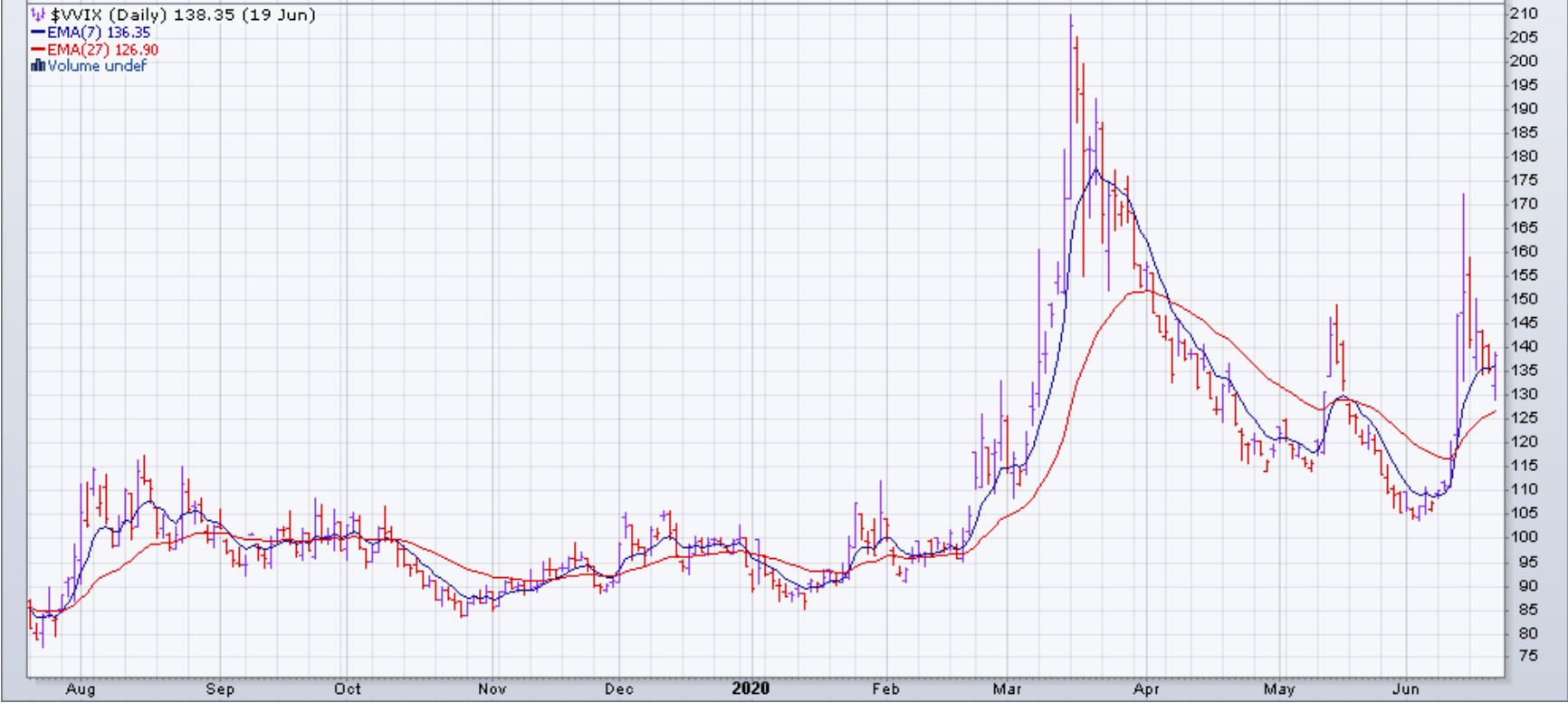Click the price bars icon beside $VVIX

tap(38, 15)
